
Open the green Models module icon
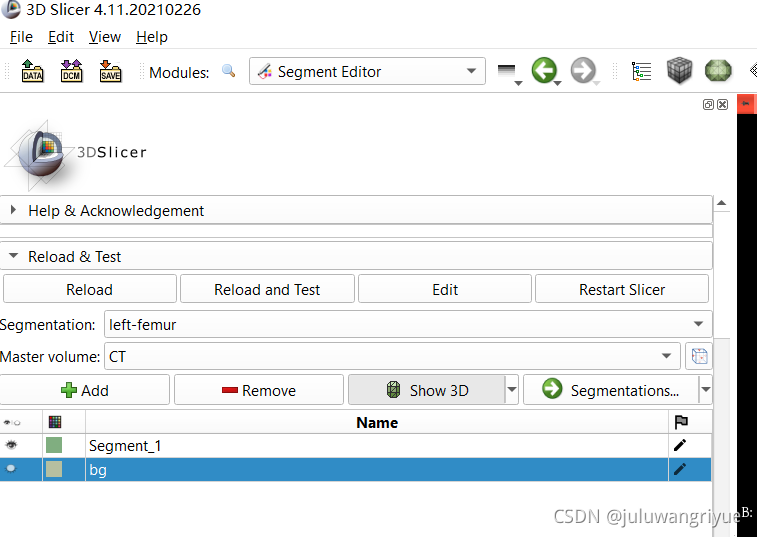(x=718, y=71)
